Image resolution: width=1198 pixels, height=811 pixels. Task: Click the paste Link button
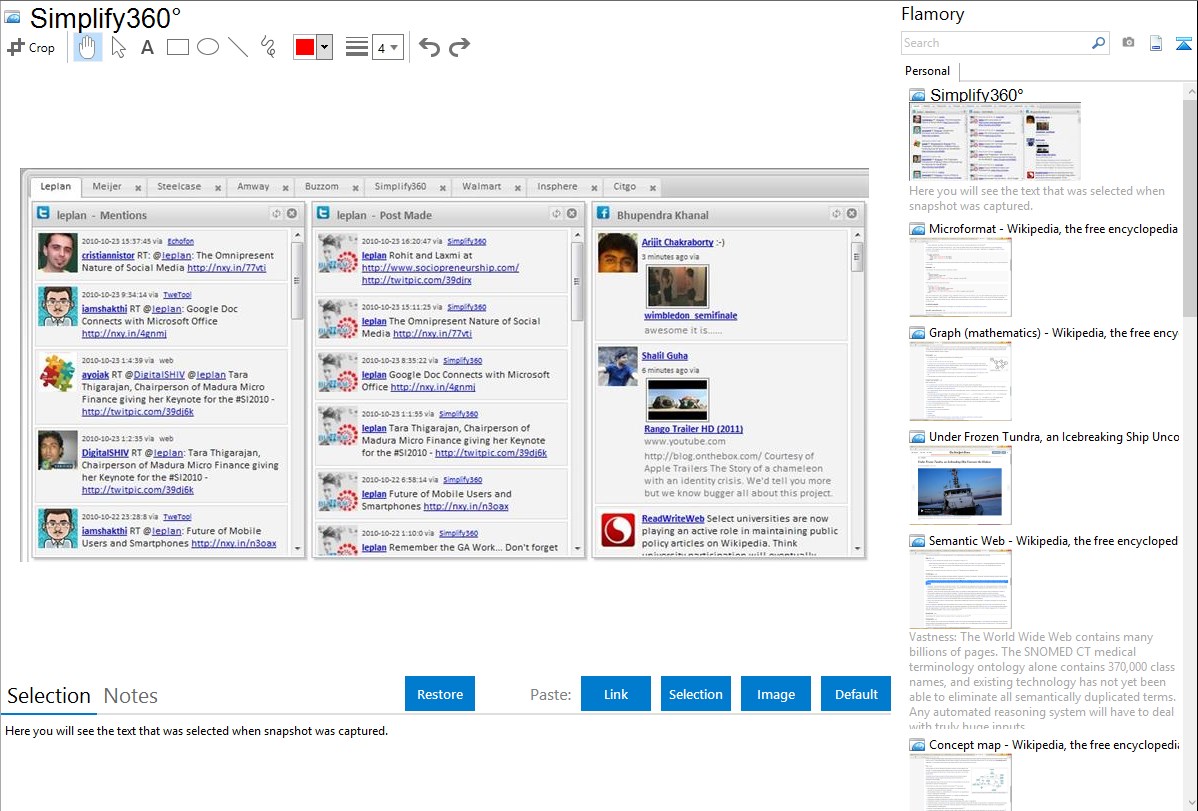tap(616, 694)
